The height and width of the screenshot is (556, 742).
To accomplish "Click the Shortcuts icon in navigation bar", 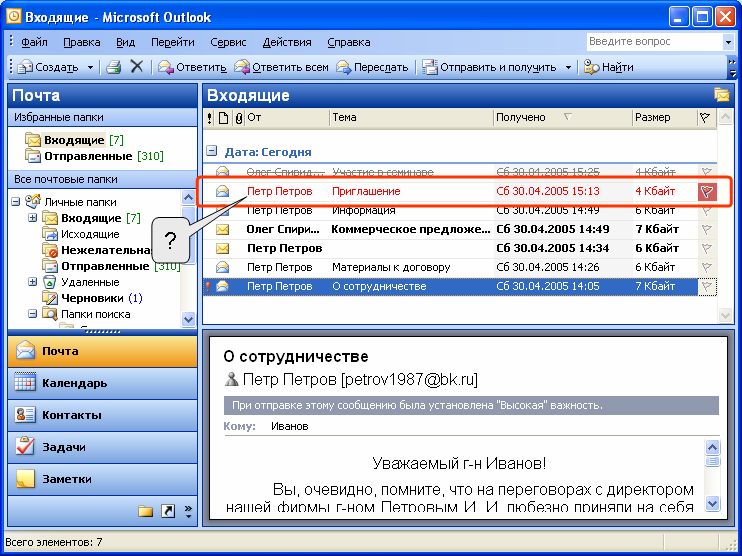I will (168, 511).
